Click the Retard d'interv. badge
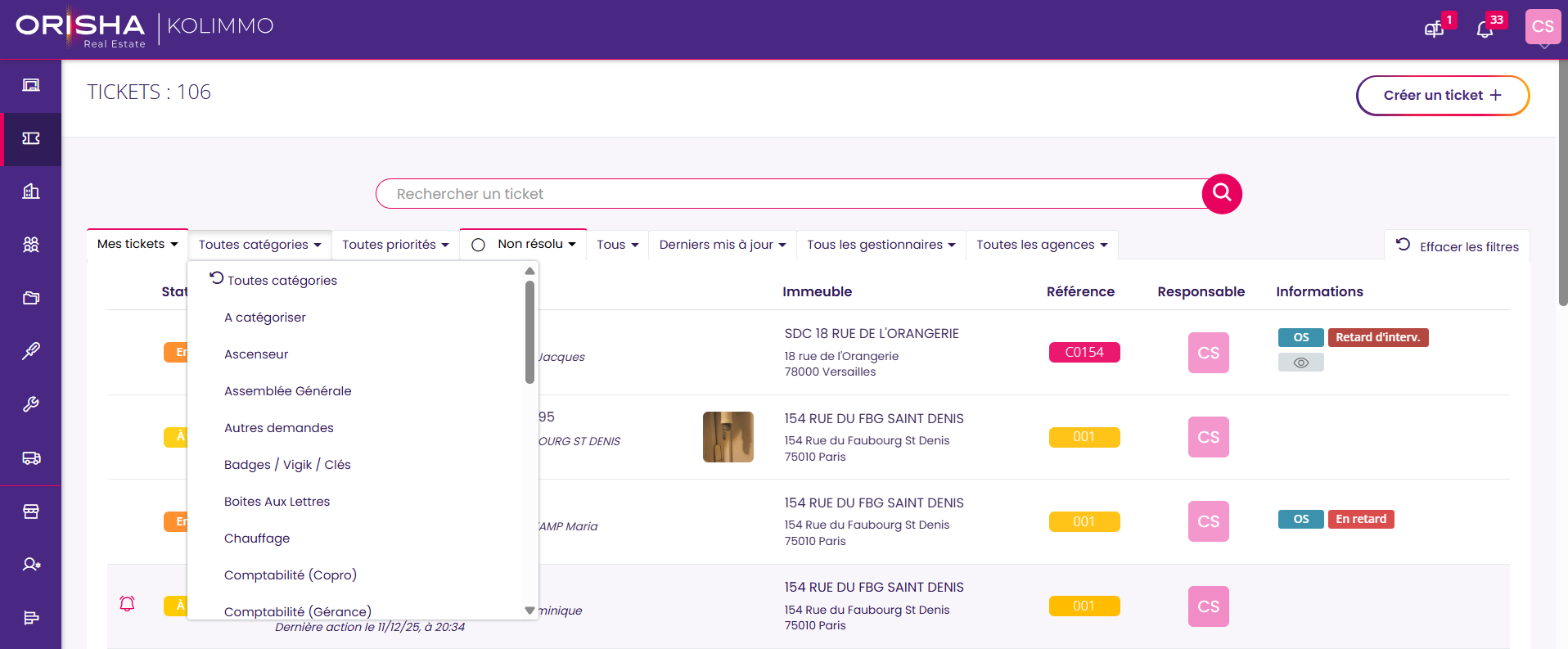1568x649 pixels. pyautogui.click(x=1378, y=337)
